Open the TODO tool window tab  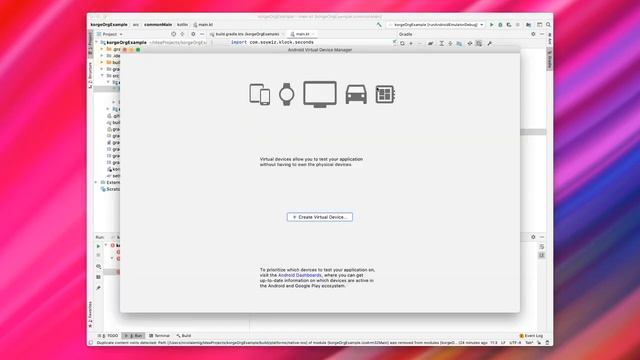[x=109, y=336]
